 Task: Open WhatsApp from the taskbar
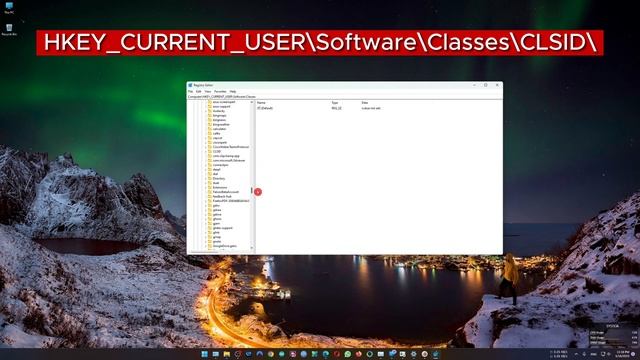pyautogui.click(x=347, y=354)
